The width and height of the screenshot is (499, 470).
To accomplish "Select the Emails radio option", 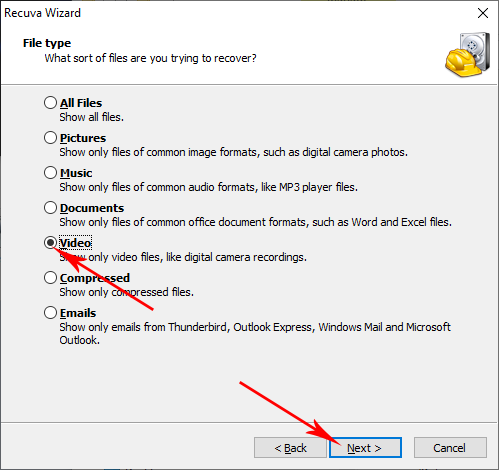I will coord(50,313).
